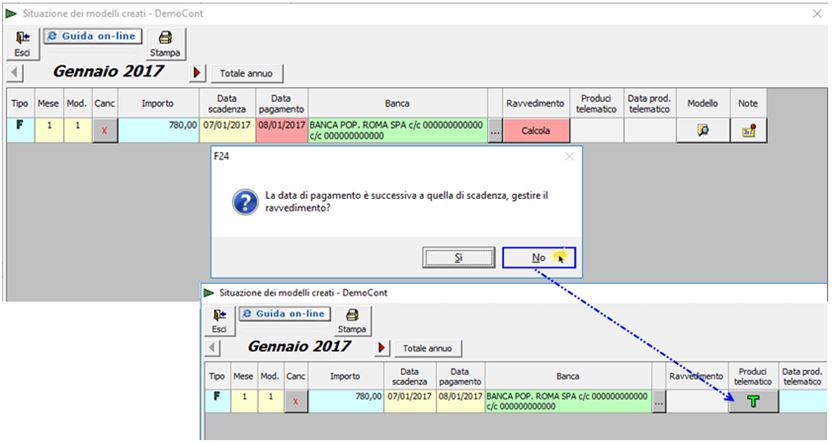Click red X cancel cell in upper window
This screenshot has width=833, height=443.
point(105,131)
